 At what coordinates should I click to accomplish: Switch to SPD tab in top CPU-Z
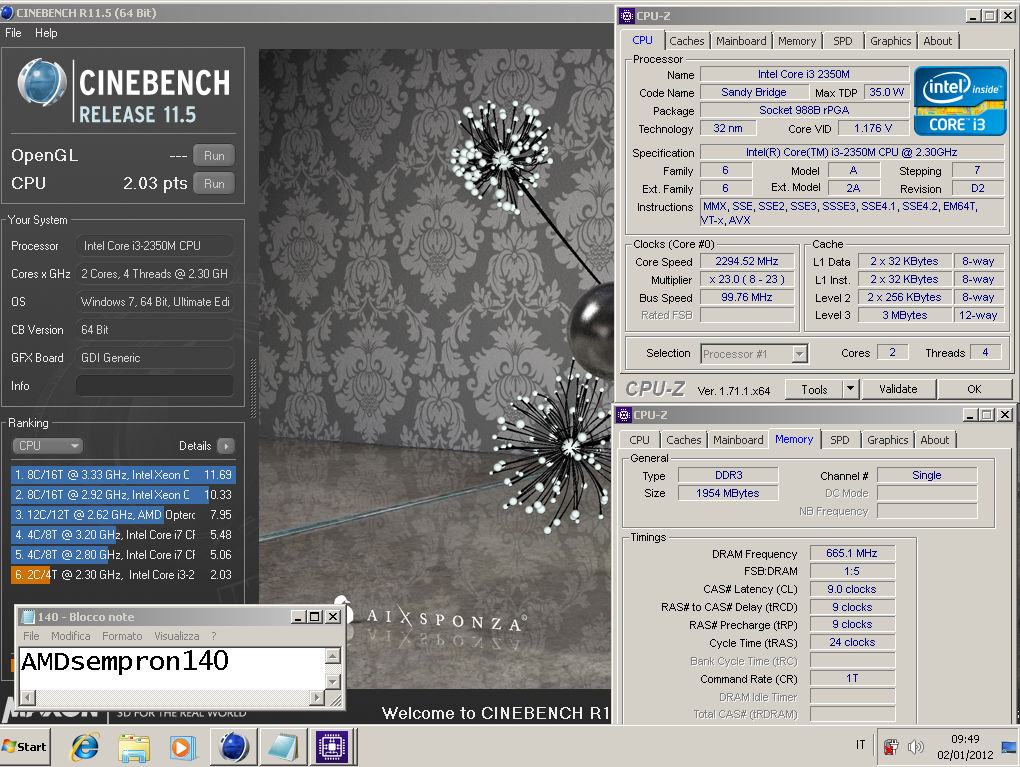842,41
